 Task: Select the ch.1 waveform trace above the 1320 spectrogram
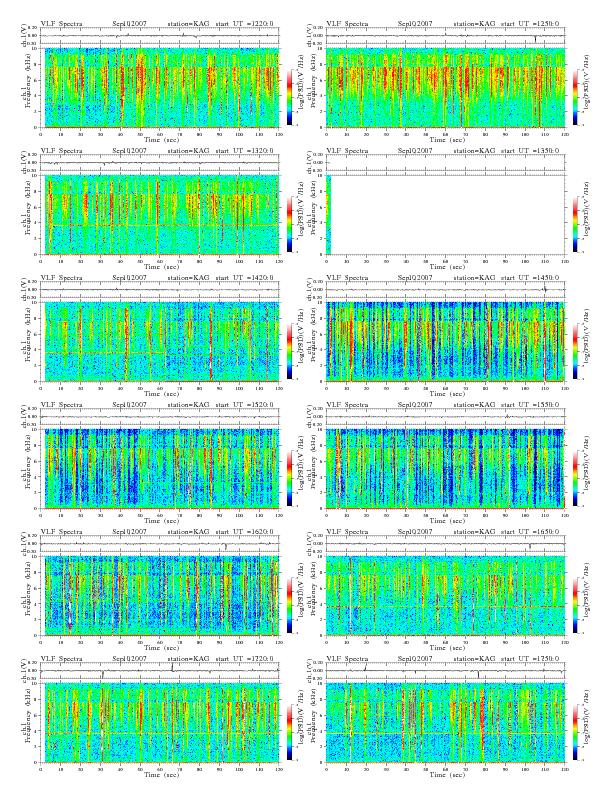click(160, 163)
